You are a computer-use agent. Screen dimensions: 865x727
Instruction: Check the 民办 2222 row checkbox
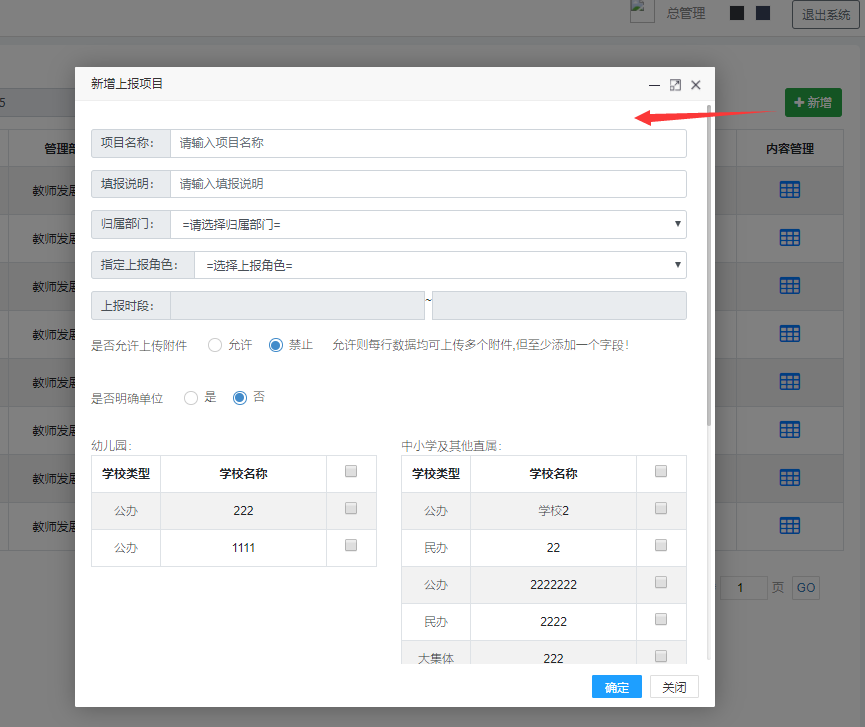click(661, 619)
